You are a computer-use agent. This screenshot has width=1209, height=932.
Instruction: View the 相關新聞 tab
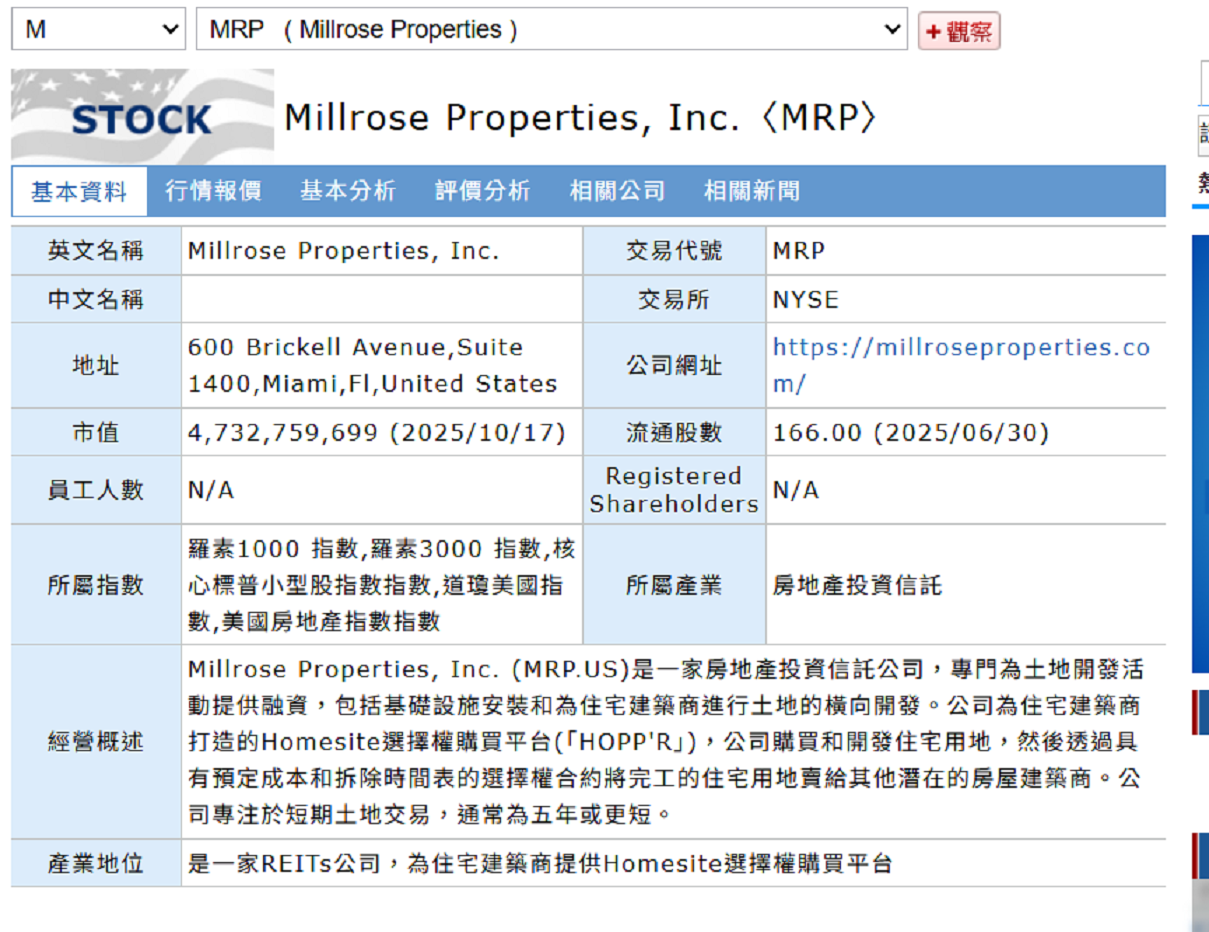pyautogui.click(x=751, y=191)
